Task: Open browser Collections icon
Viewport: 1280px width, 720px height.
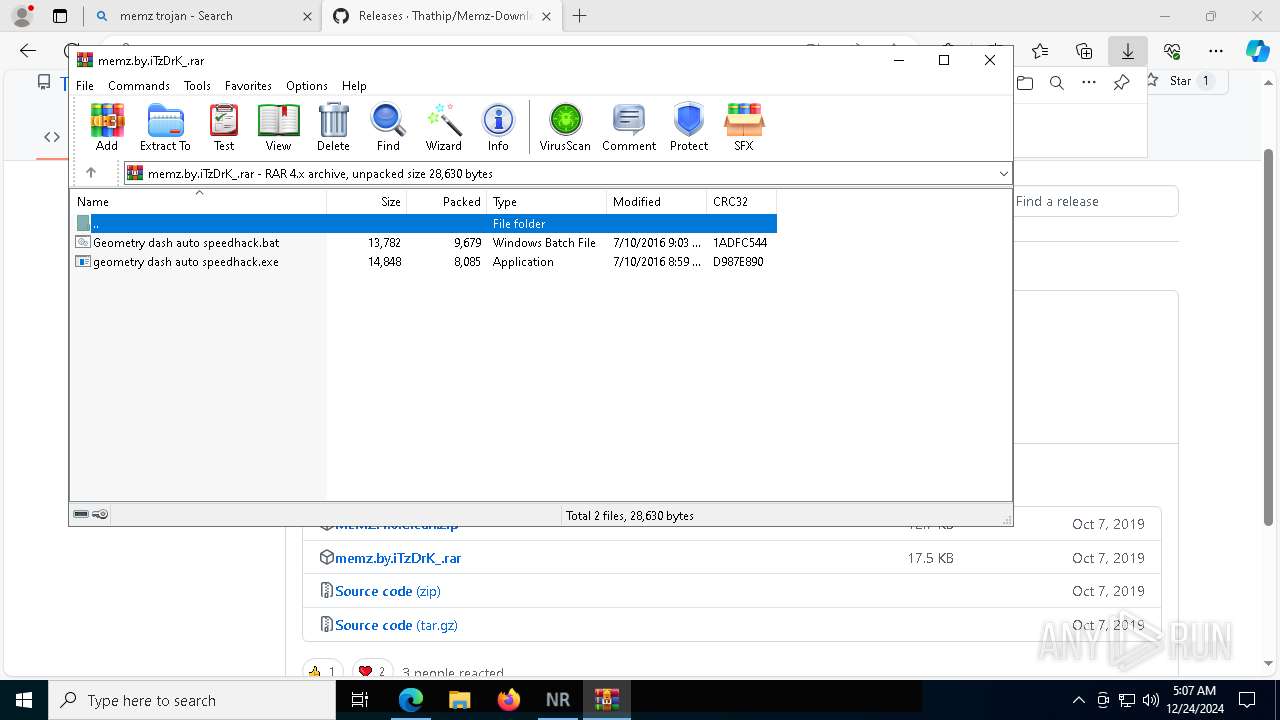Action: 1084,51
